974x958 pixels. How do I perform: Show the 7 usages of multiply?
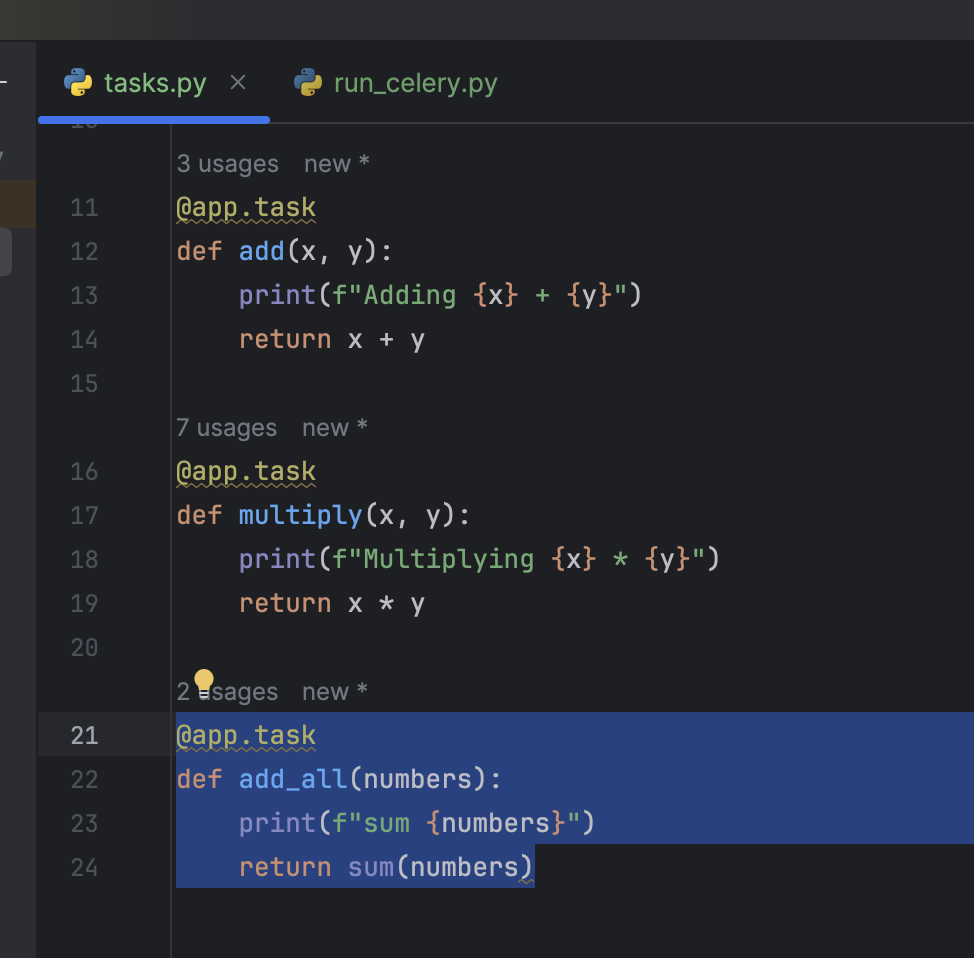(226, 428)
